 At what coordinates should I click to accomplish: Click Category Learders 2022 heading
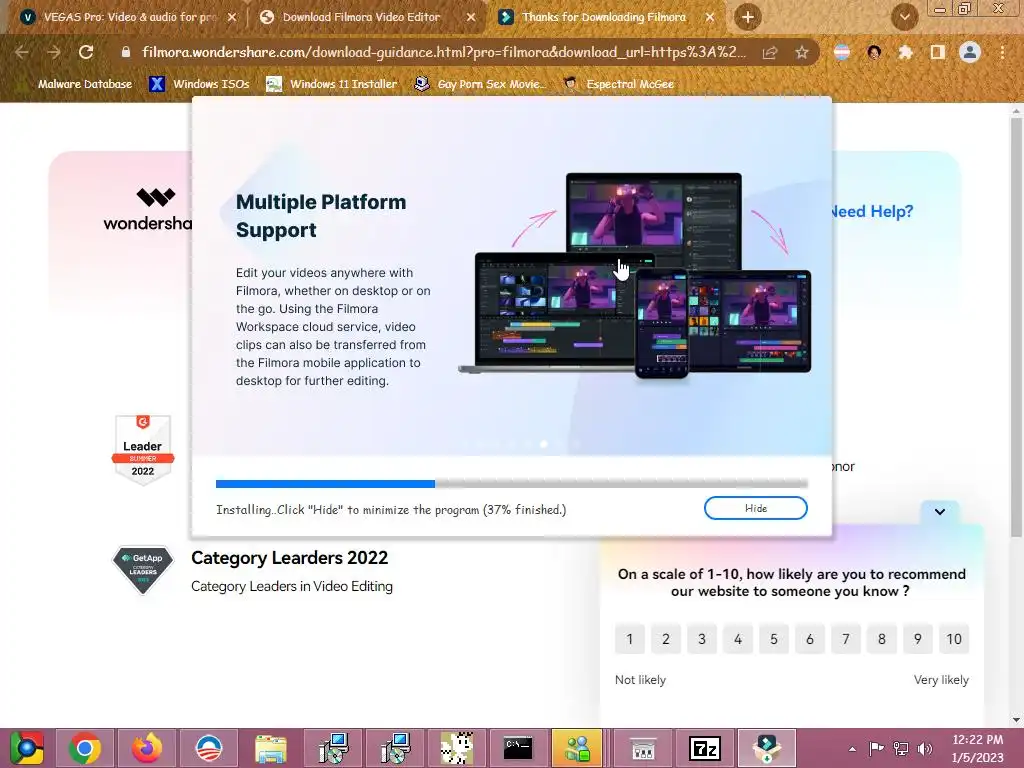tap(289, 558)
